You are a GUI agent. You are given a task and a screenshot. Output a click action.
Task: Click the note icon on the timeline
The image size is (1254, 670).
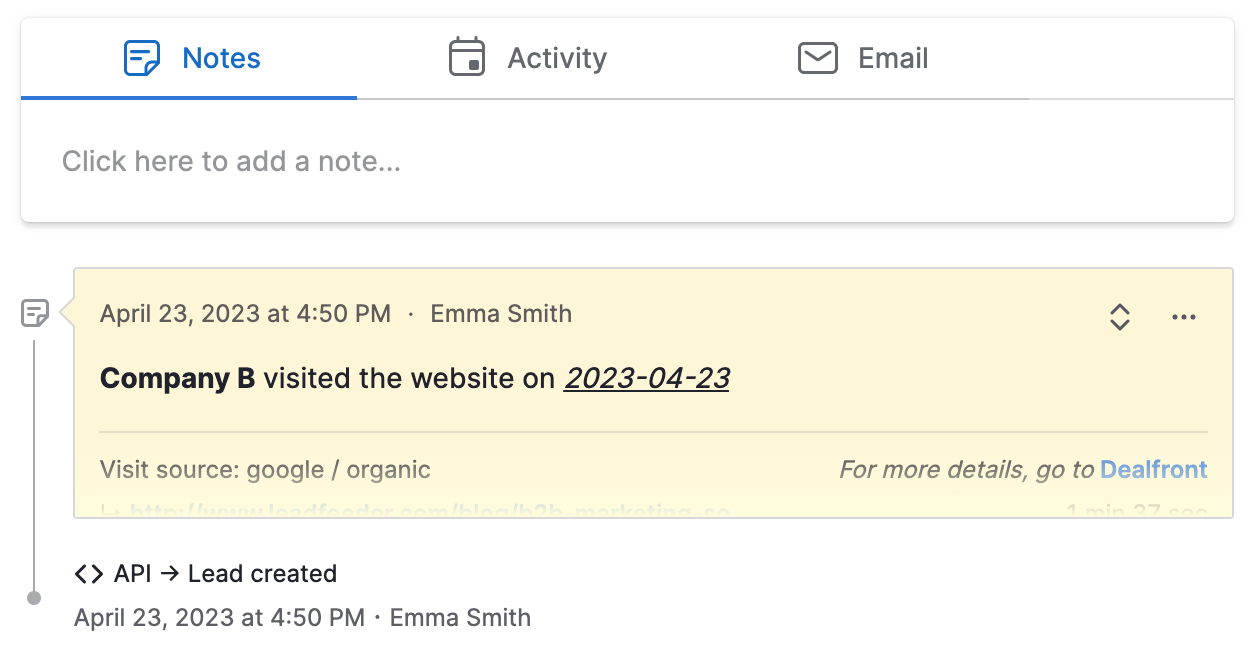(x=35, y=314)
